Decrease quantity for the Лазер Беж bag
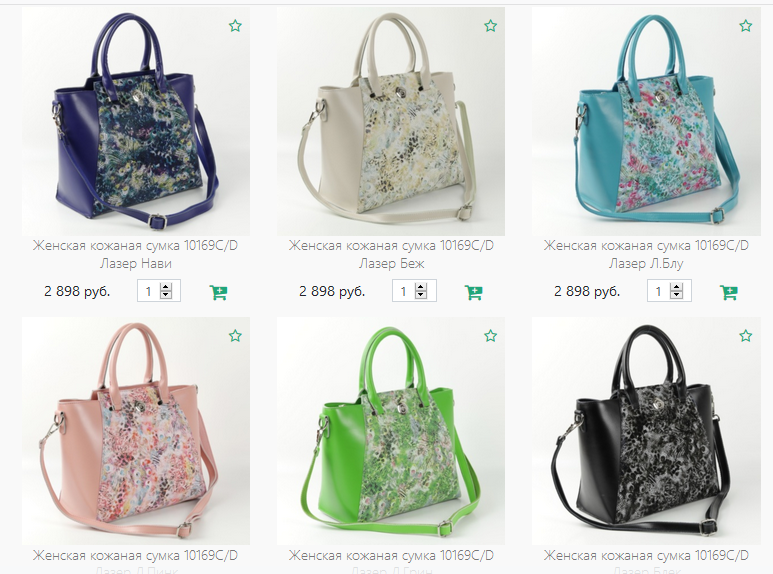Viewport: 773px width, 574px height. click(421, 295)
